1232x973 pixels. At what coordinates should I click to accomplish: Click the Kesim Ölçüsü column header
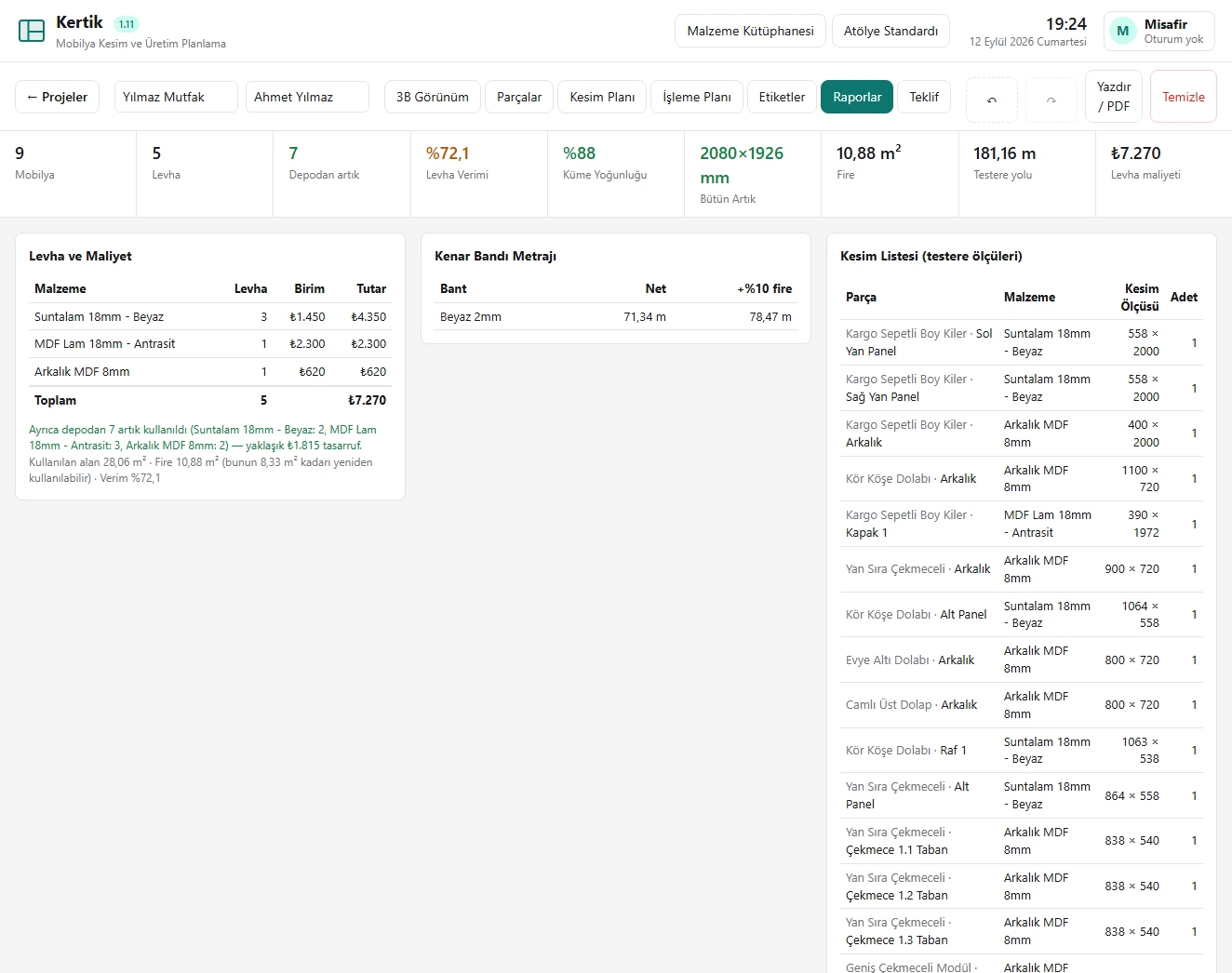pos(1140,298)
